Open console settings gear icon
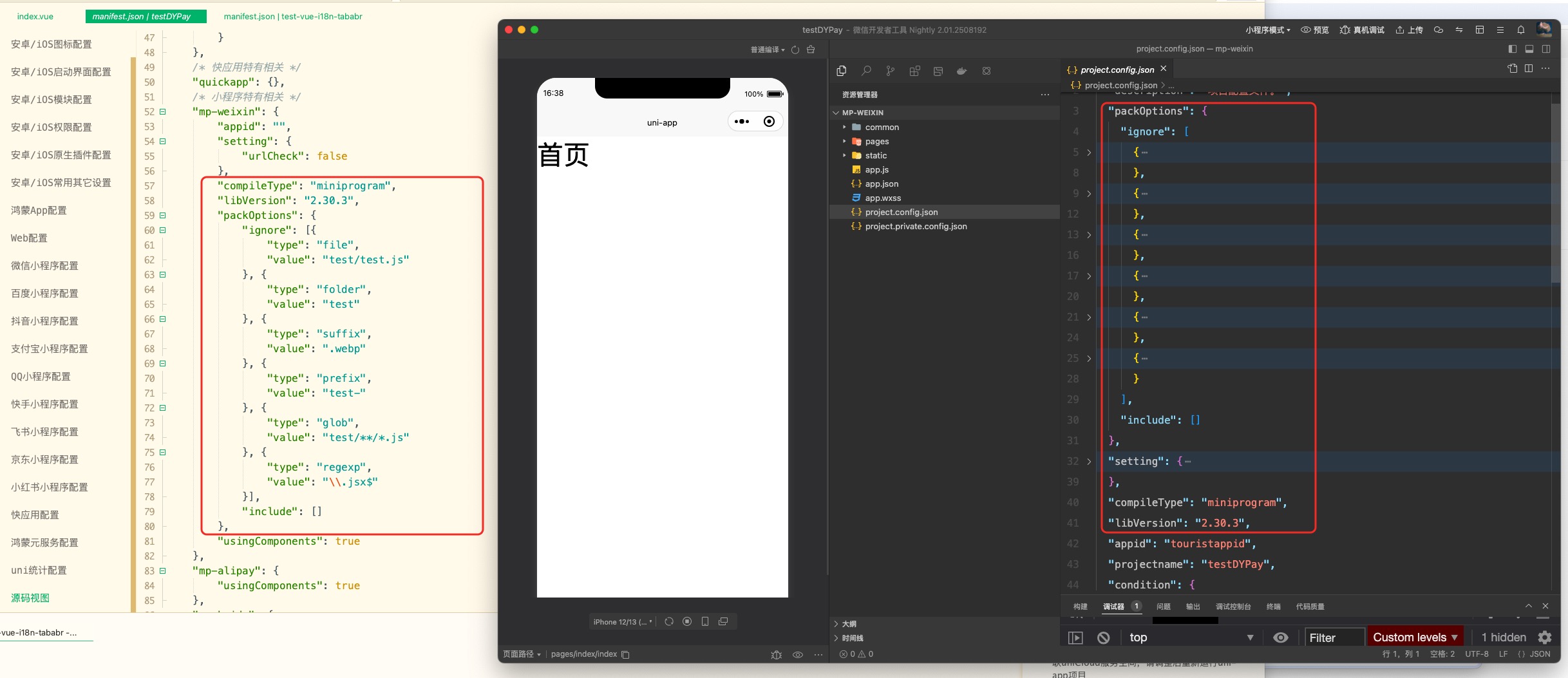Image resolution: width=1568 pixels, height=678 pixels. [1545, 637]
